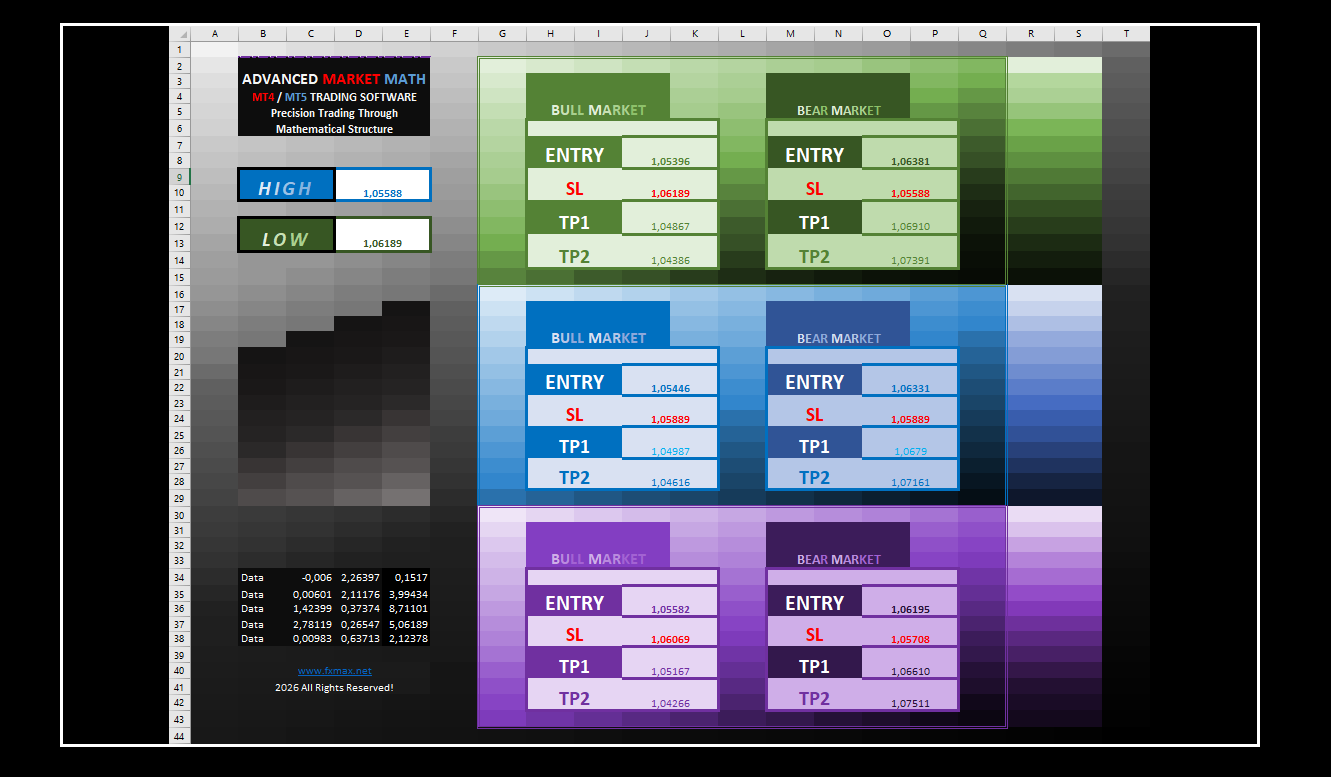Click column header H
This screenshot has width=1331, height=777.
click(550, 34)
